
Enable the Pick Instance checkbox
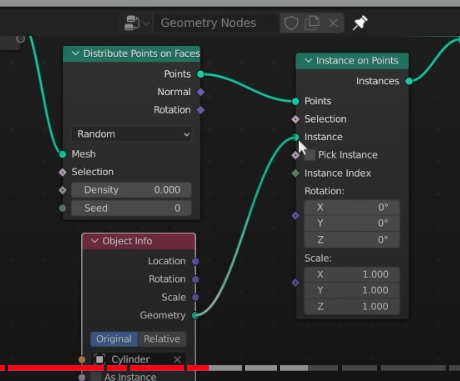click(x=310, y=155)
